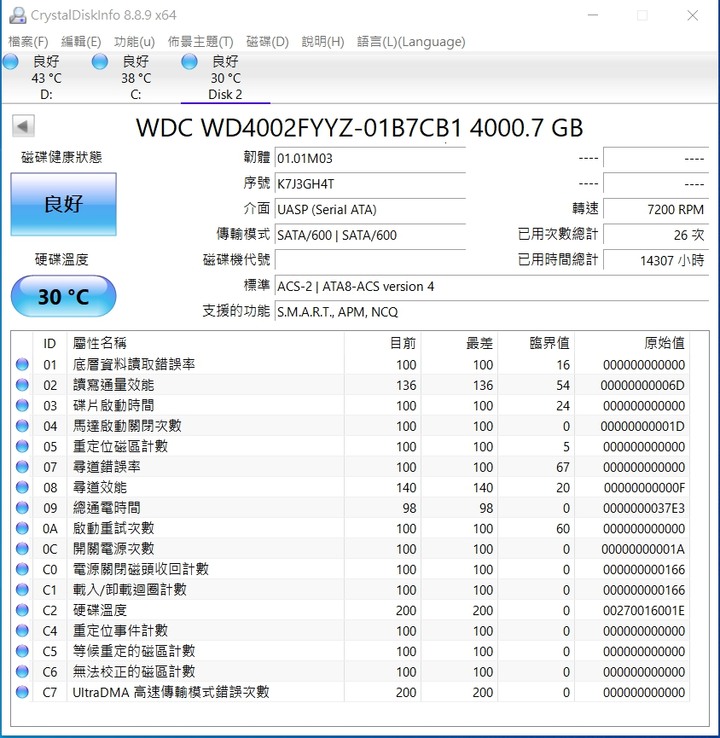Click the blue status orb for drive C:
Viewport: 720px width, 738px height.
[100, 61]
